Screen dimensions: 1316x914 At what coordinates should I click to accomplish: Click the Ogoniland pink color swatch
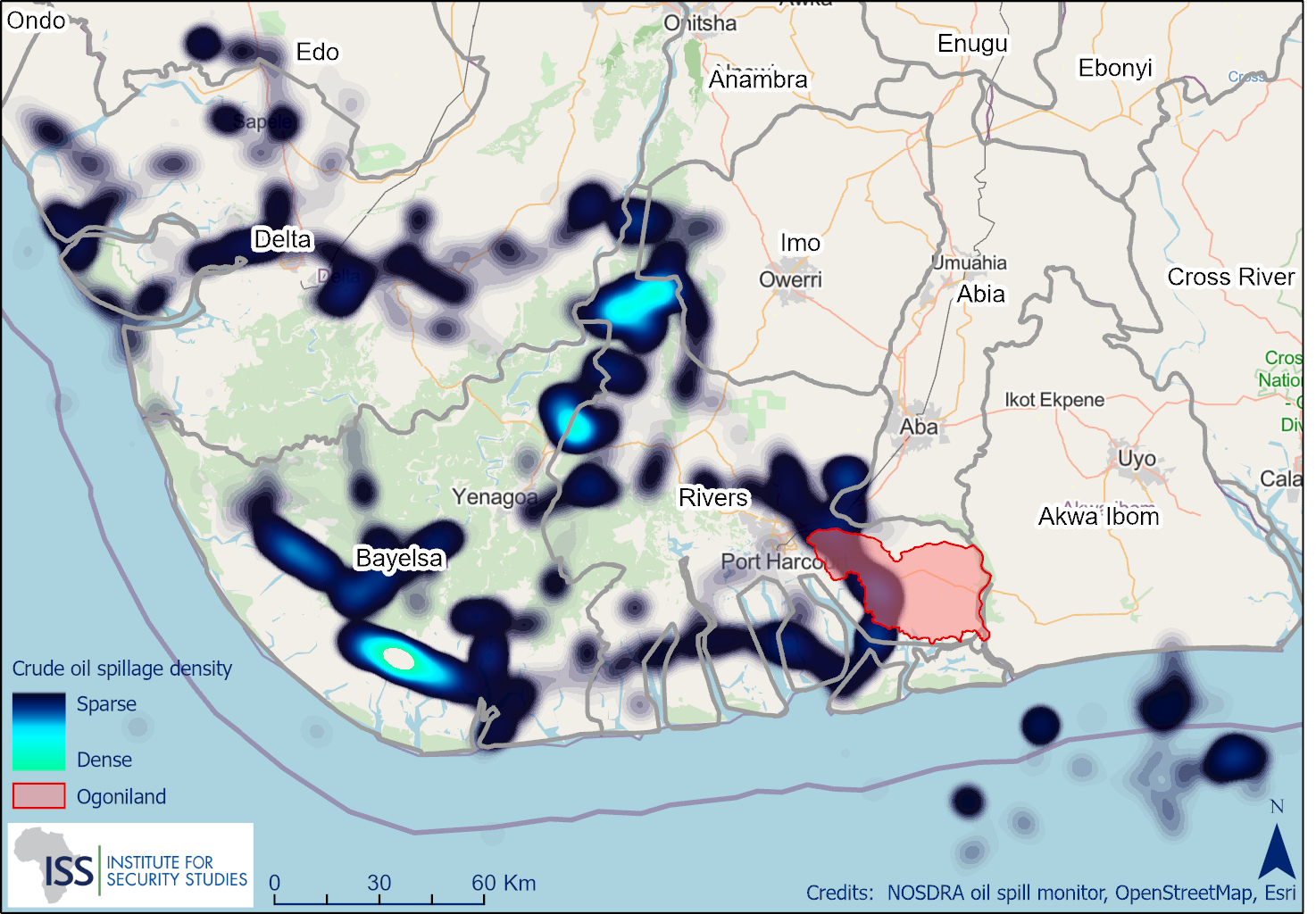[39, 796]
